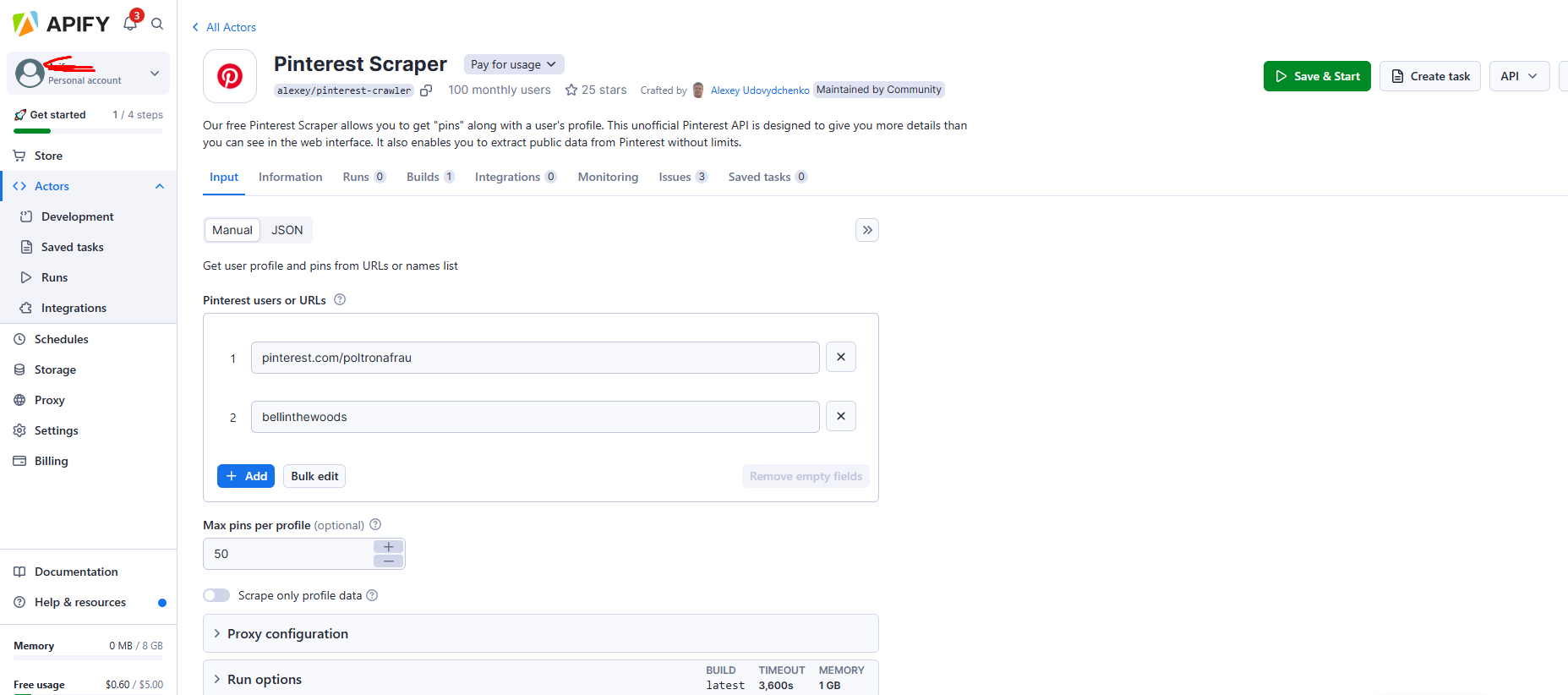Collapse the input panel with double-chevron icon
Viewport: 1568px width, 695px height.
[867, 230]
